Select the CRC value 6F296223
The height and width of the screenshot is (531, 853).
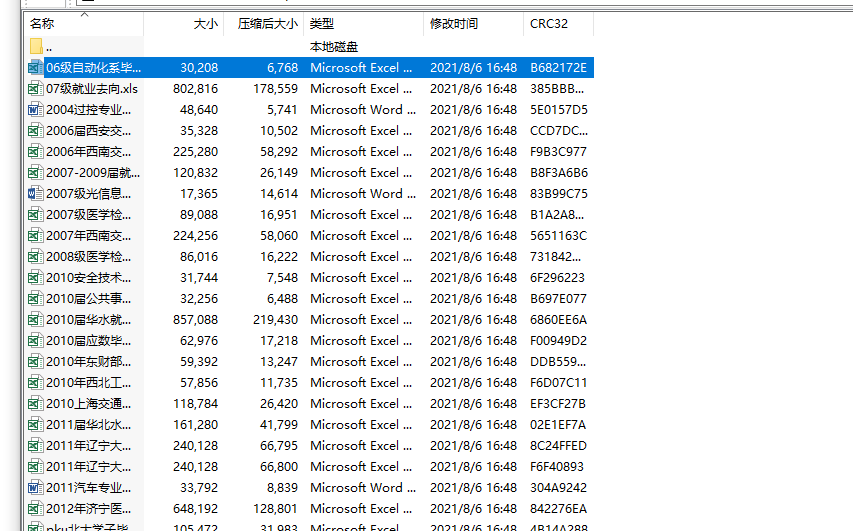(557, 278)
